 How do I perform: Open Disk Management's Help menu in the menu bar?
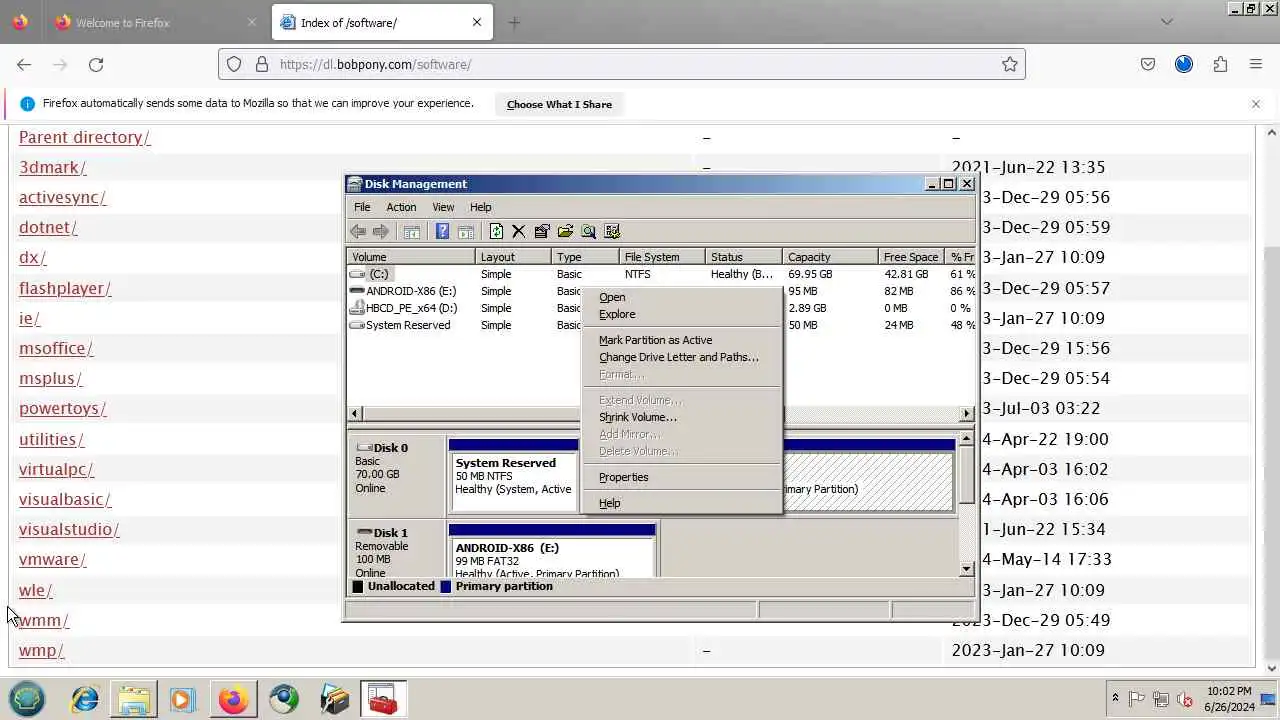pyautogui.click(x=481, y=207)
